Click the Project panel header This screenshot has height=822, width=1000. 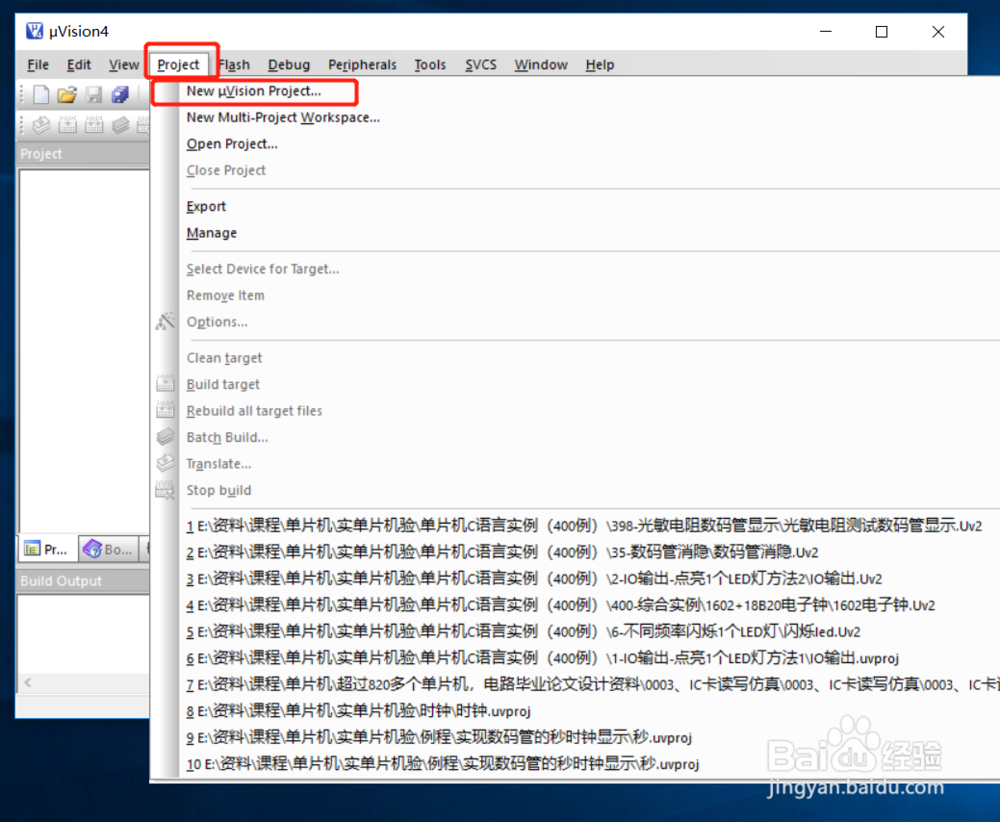82,154
